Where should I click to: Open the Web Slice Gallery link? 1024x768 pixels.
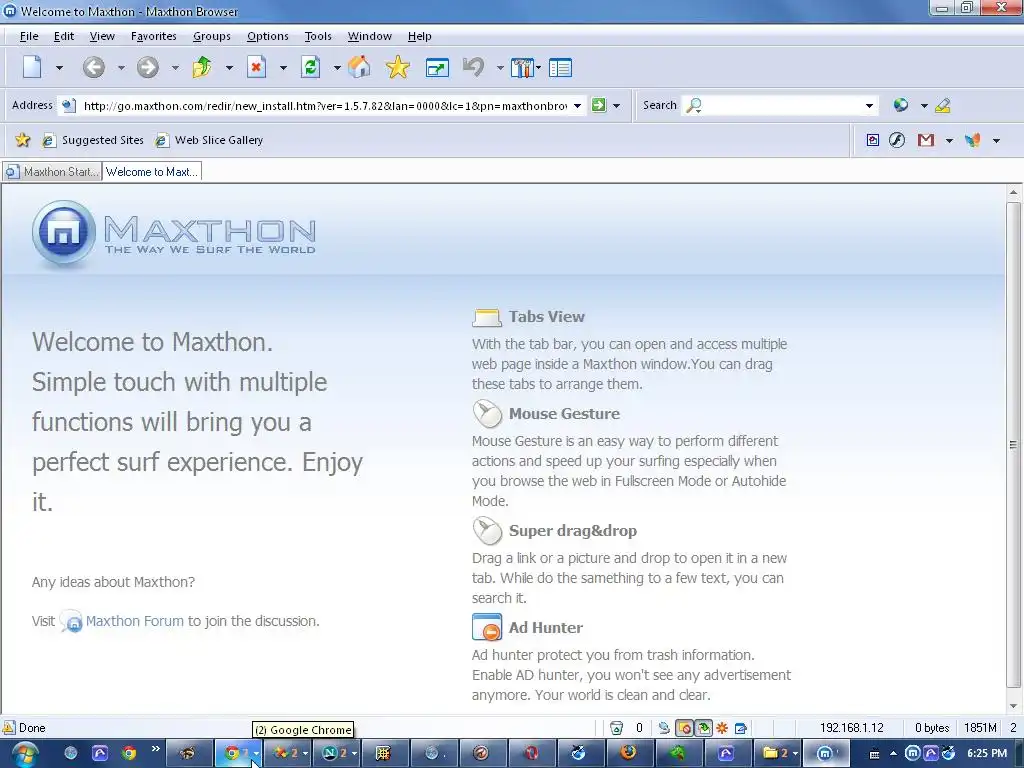(x=210, y=140)
